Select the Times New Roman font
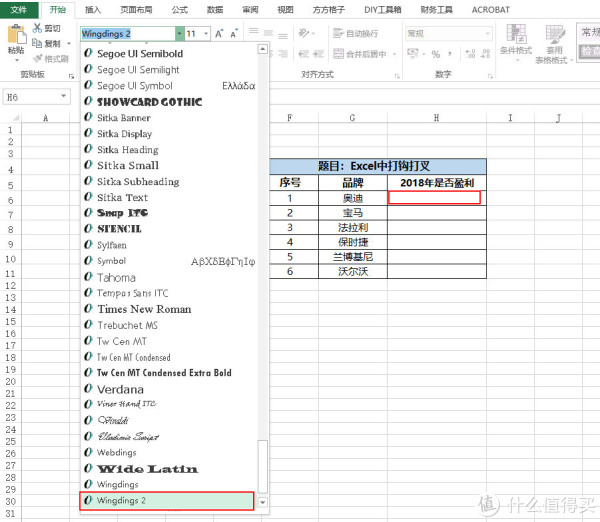Image resolution: width=600 pixels, height=522 pixels. coord(169,309)
